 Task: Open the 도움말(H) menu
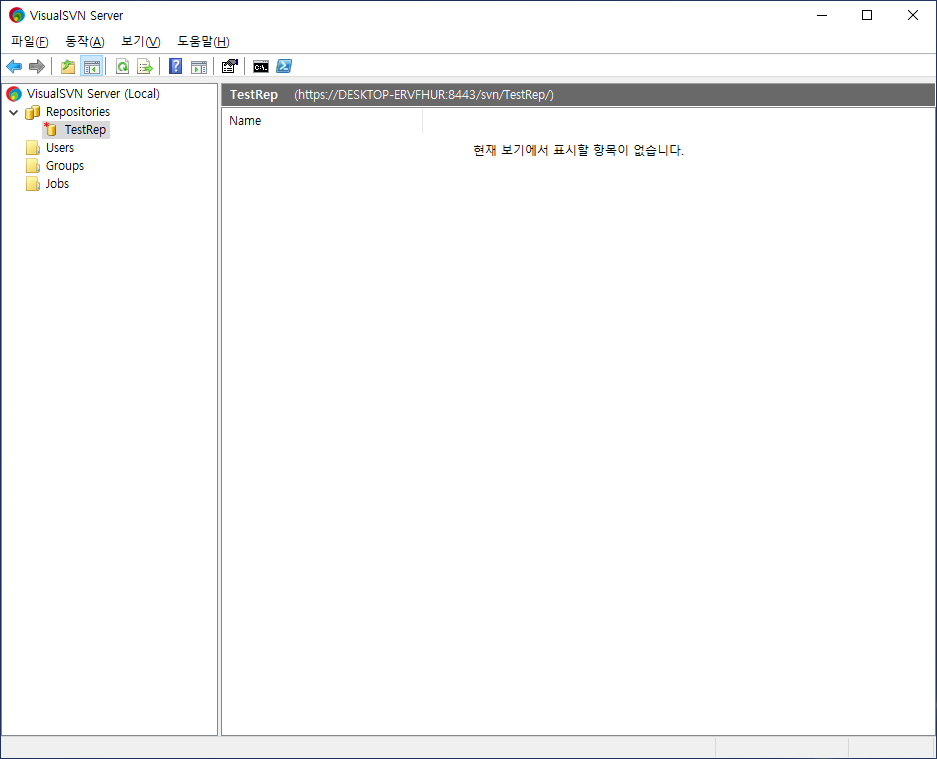click(x=203, y=41)
